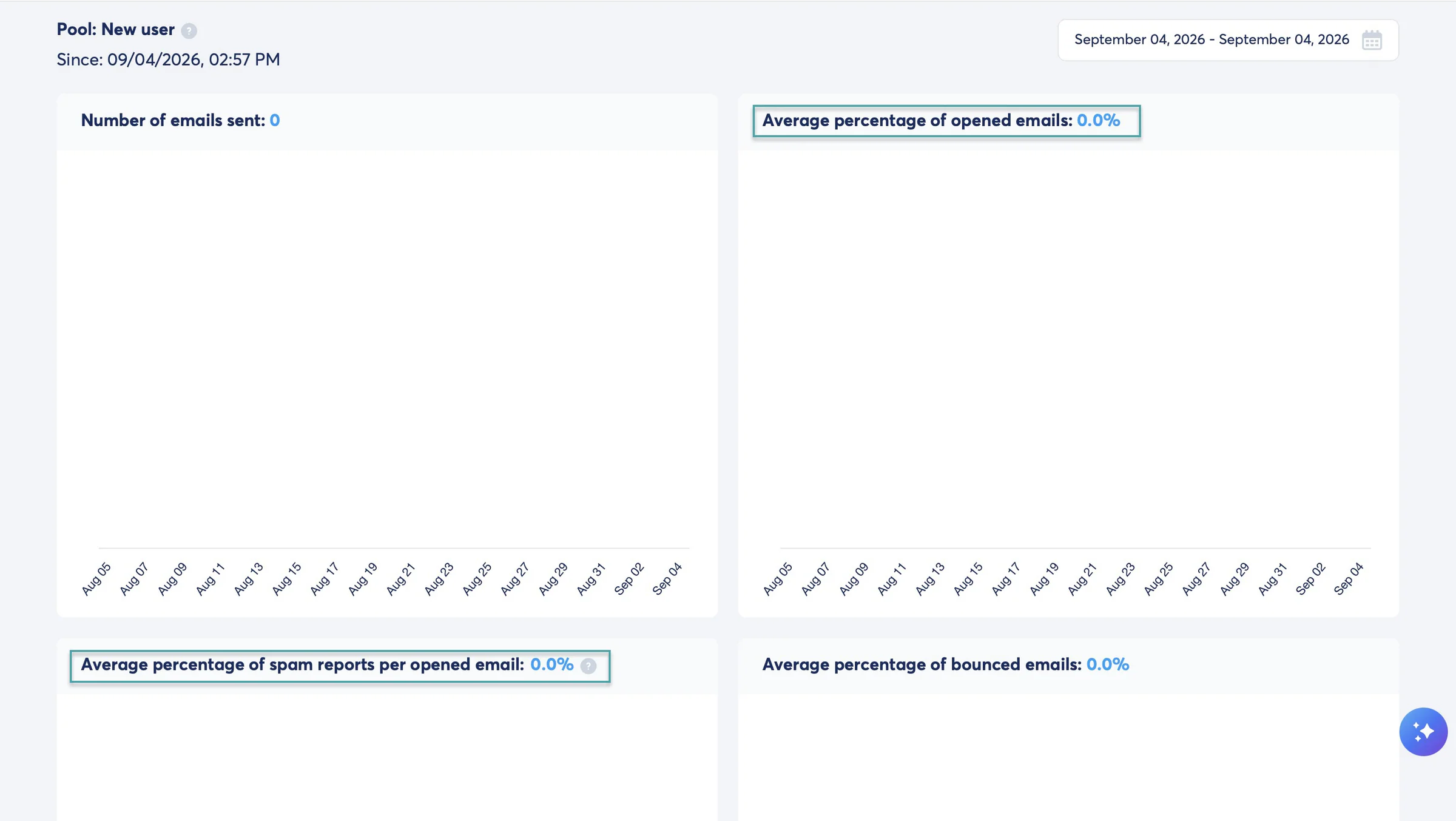This screenshot has width=1456, height=821.
Task: Click the date range field September 04, 2026
Action: click(1228, 40)
